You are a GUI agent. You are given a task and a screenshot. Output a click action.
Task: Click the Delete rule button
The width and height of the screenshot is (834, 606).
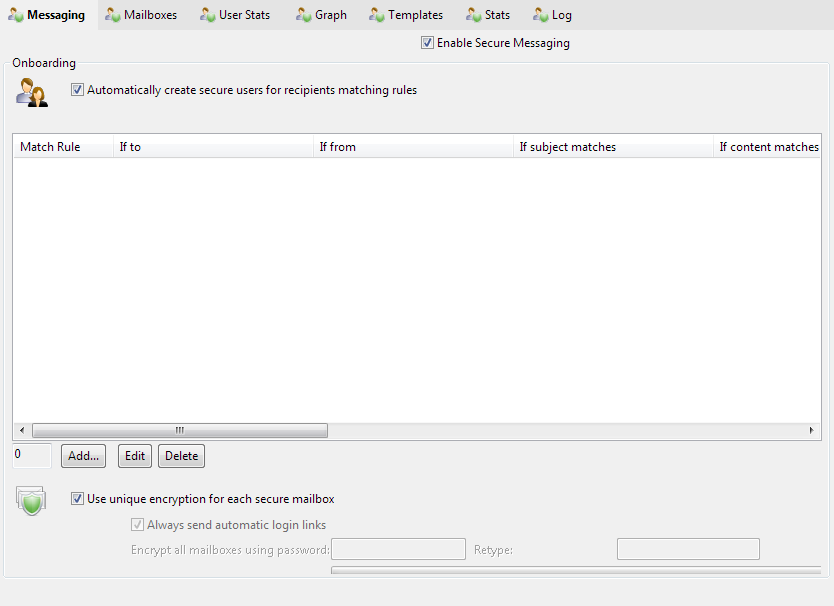pos(181,456)
